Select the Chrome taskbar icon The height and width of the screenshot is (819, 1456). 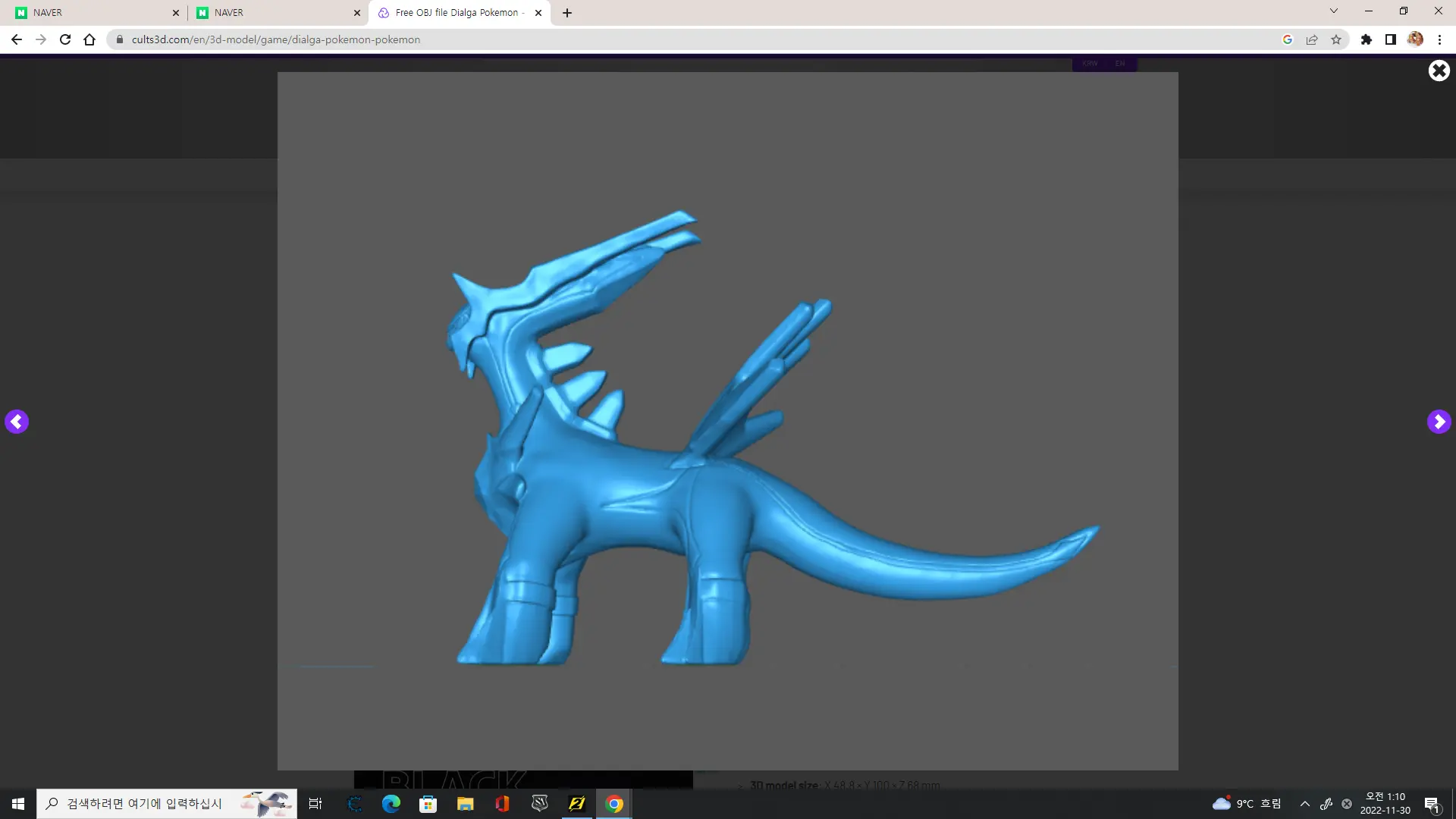[614, 804]
